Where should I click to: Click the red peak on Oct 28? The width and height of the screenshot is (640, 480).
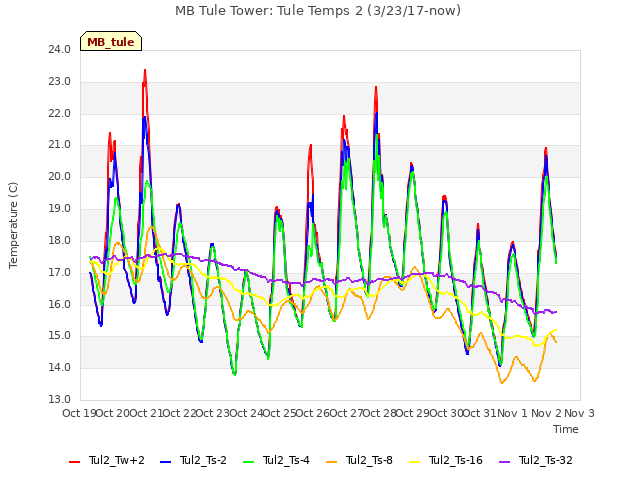[376, 87]
